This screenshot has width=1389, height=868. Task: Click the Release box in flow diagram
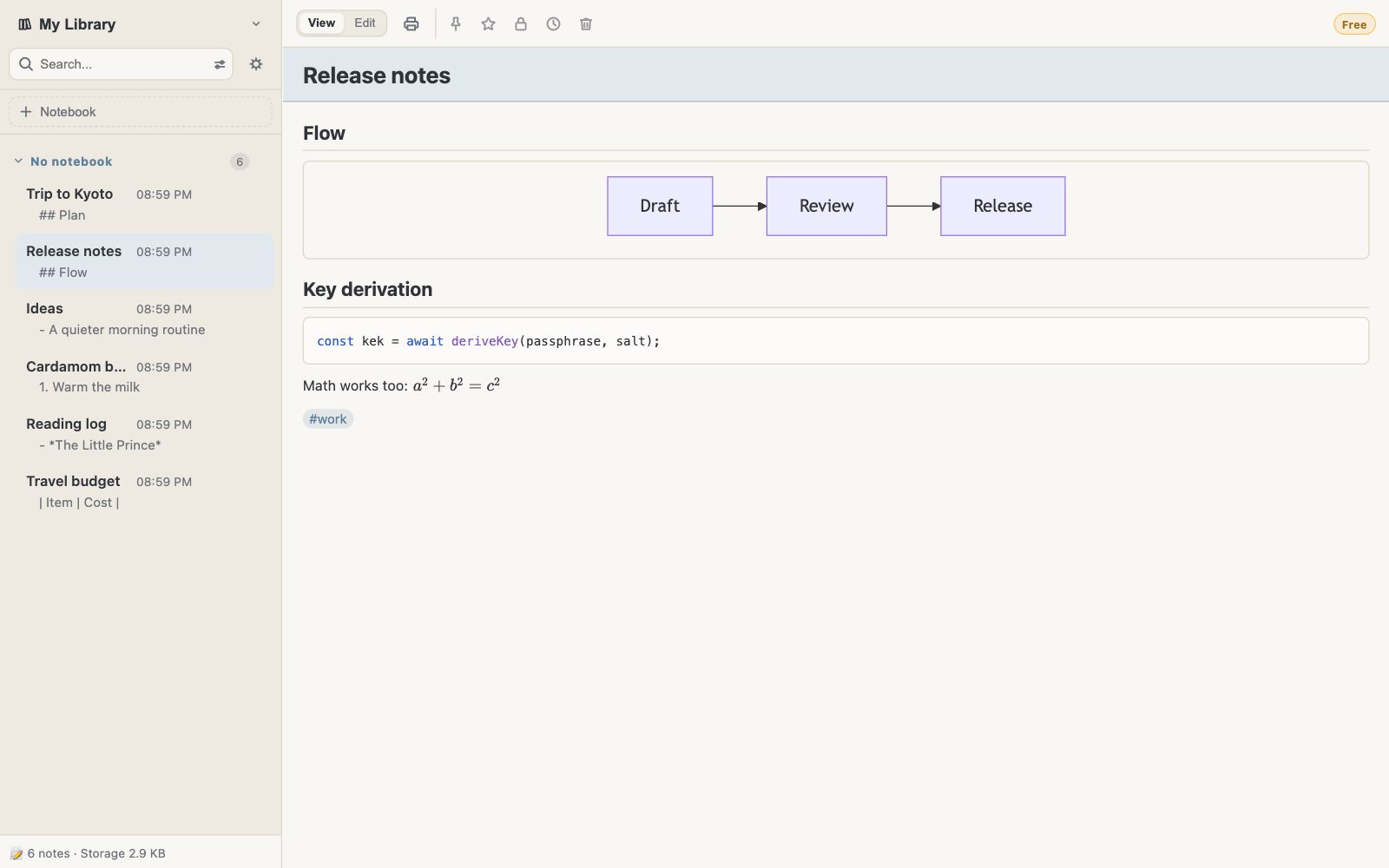click(x=1003, y=206)
